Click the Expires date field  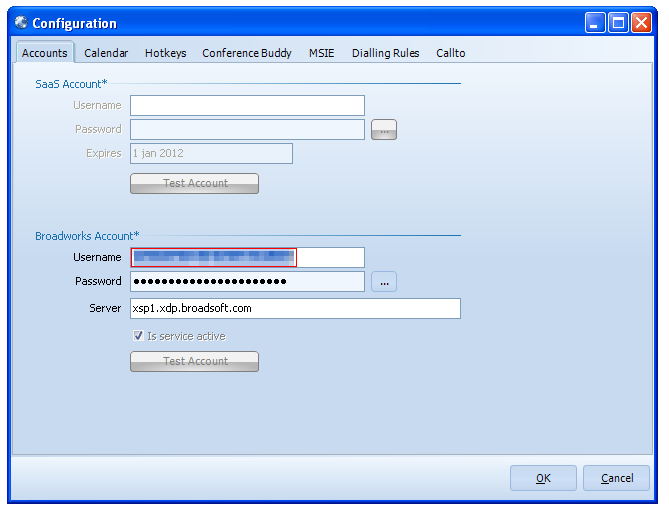tap(211, 154)
